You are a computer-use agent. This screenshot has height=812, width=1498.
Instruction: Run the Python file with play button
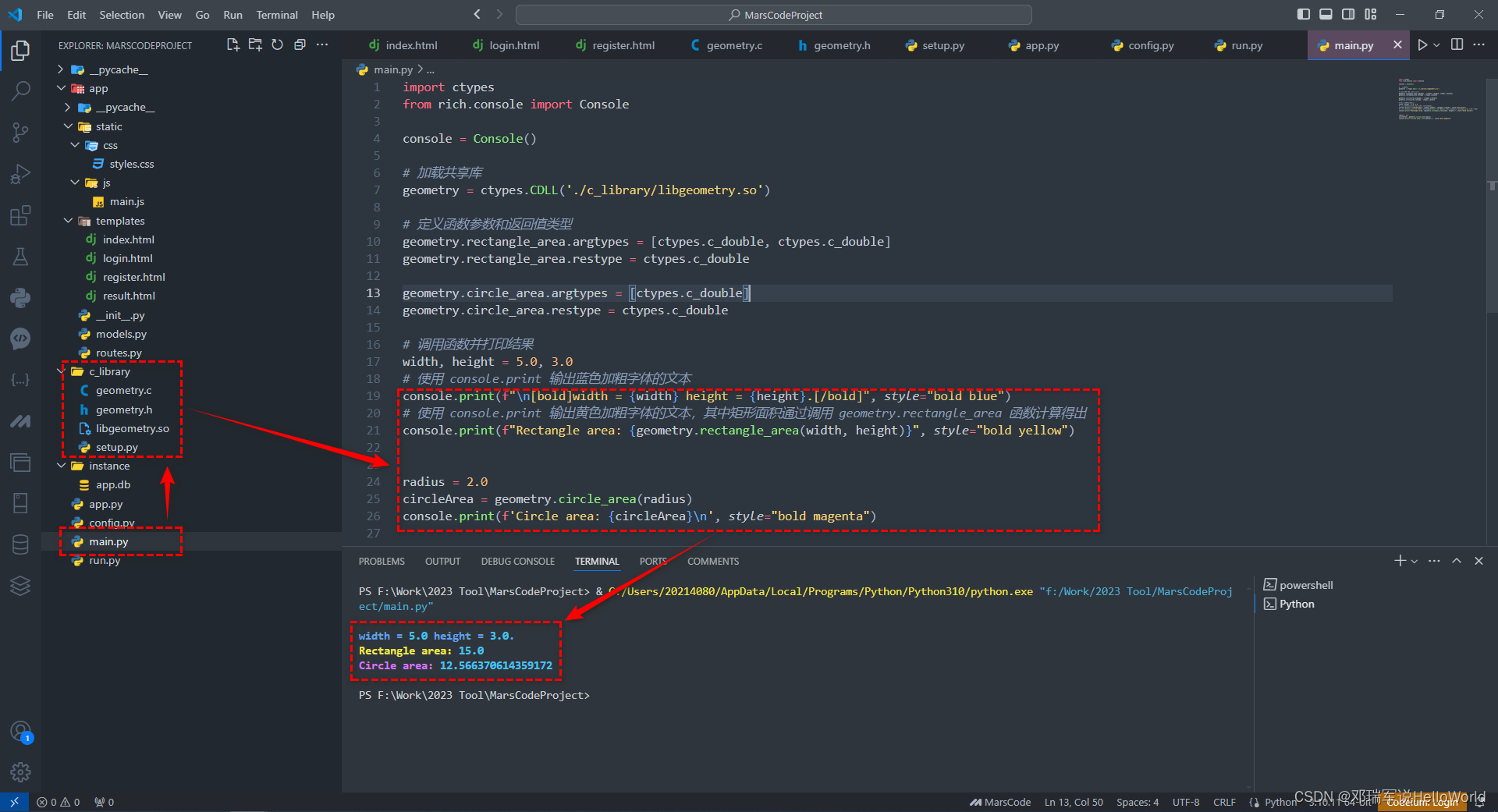pyautogui.click(x=1422, y=45)
